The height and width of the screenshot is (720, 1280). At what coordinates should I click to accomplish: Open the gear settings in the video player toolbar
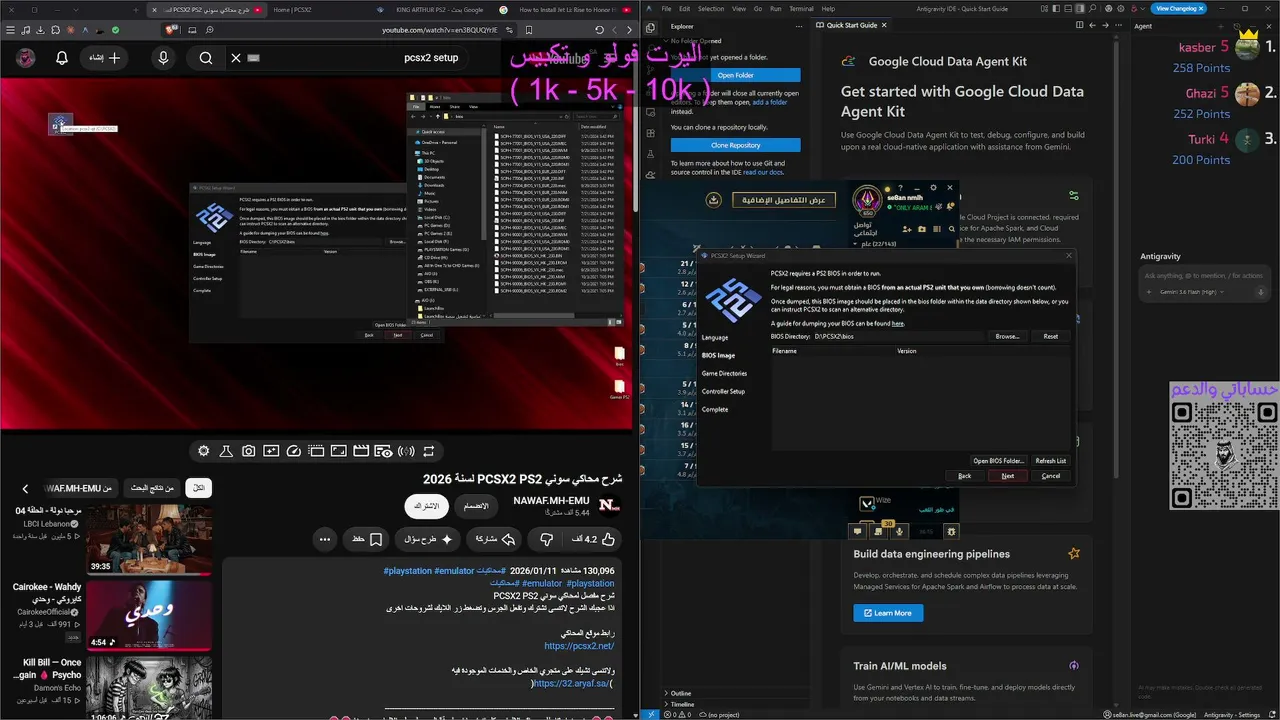(x=204, y=451)
